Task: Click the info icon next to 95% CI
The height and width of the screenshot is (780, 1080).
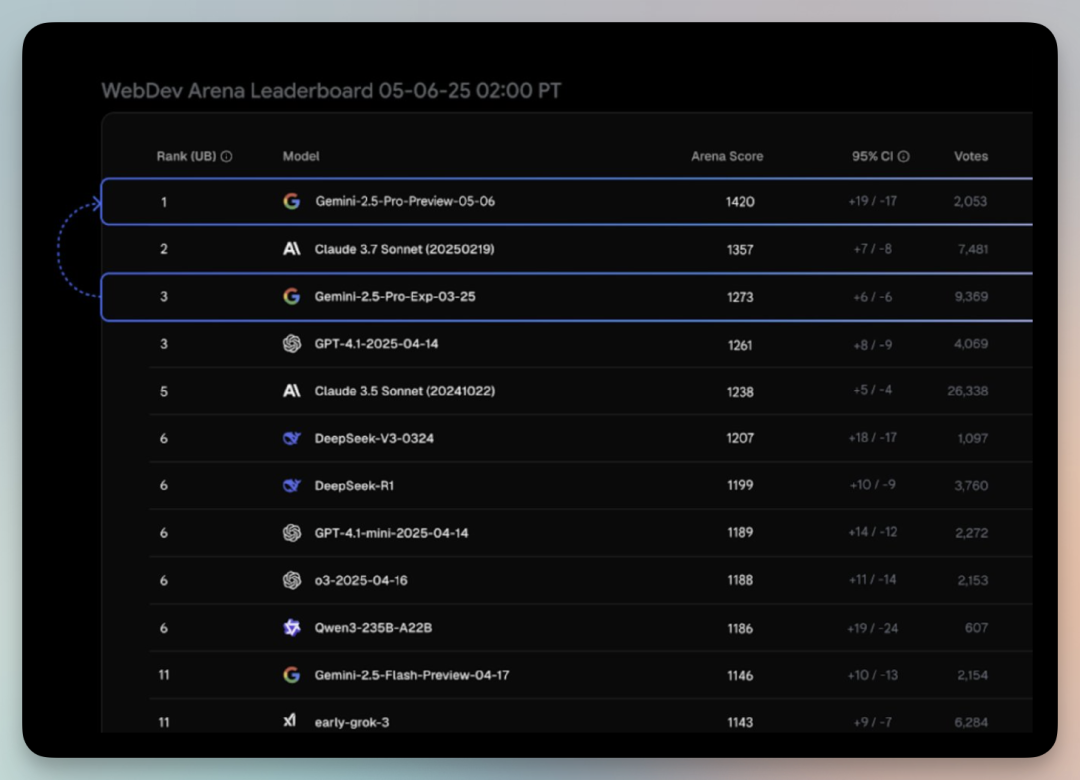Action: click(903, 156)
